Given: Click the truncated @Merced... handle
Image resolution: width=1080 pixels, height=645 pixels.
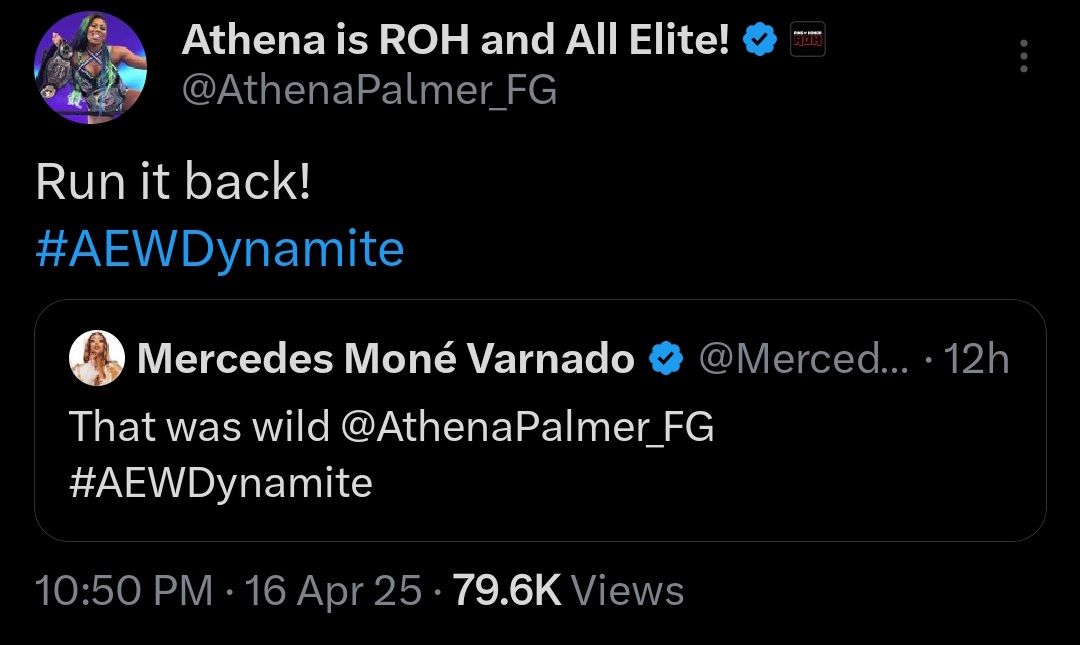Looking at the screenshot, I should (803, 358).
